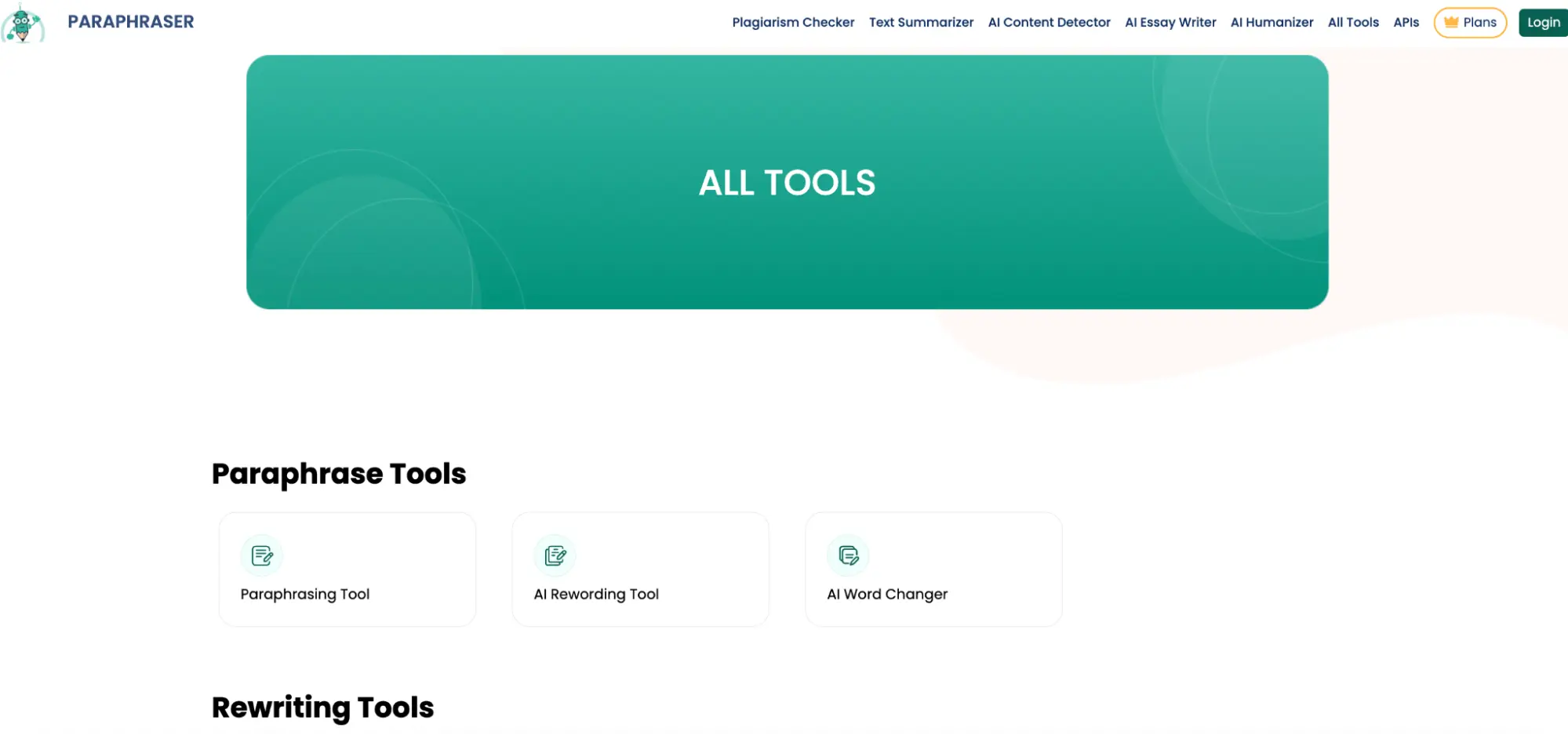This screenshot has height=735, width=1568.
Task: Go to Text Summarizer in navigation
Action: (921, 23)
